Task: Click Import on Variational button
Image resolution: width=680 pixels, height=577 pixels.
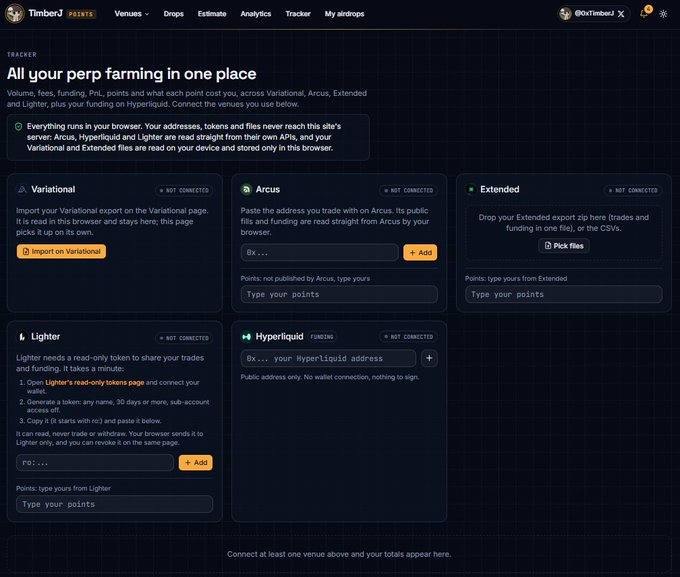Action: tap(61, 252)
